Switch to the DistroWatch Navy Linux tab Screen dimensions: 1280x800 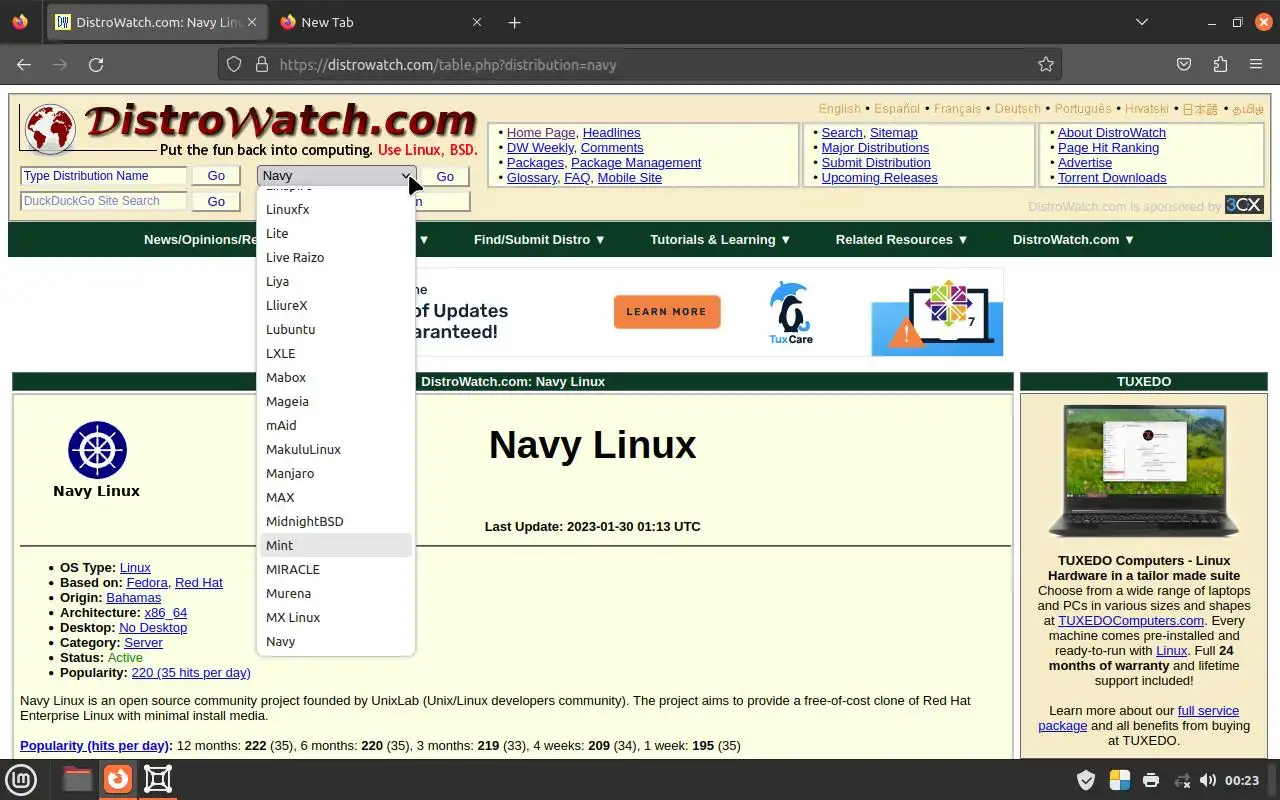pyautogui.click(x=156, y=22)
